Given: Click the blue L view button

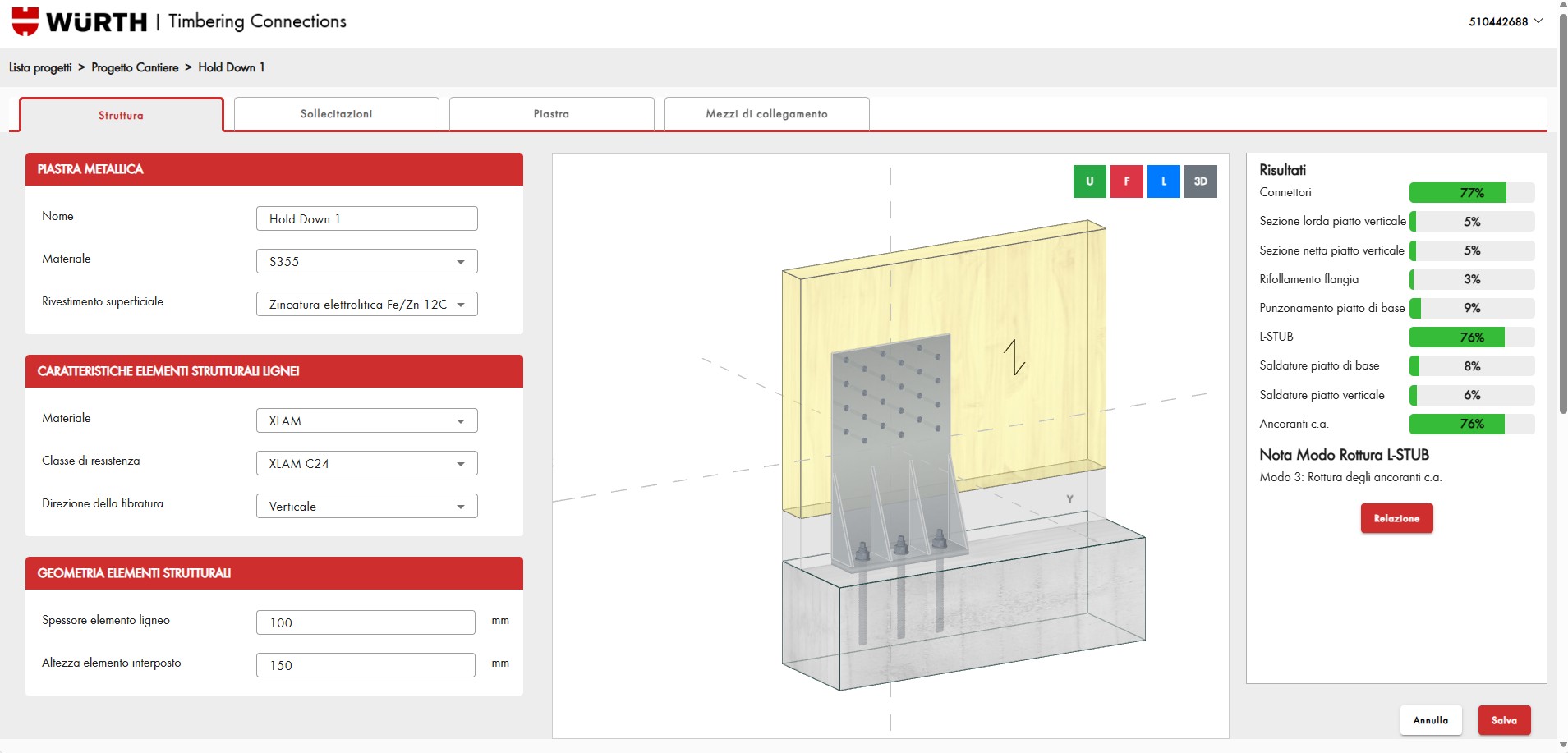Looking at the screenshot, I should [1163, 181].
